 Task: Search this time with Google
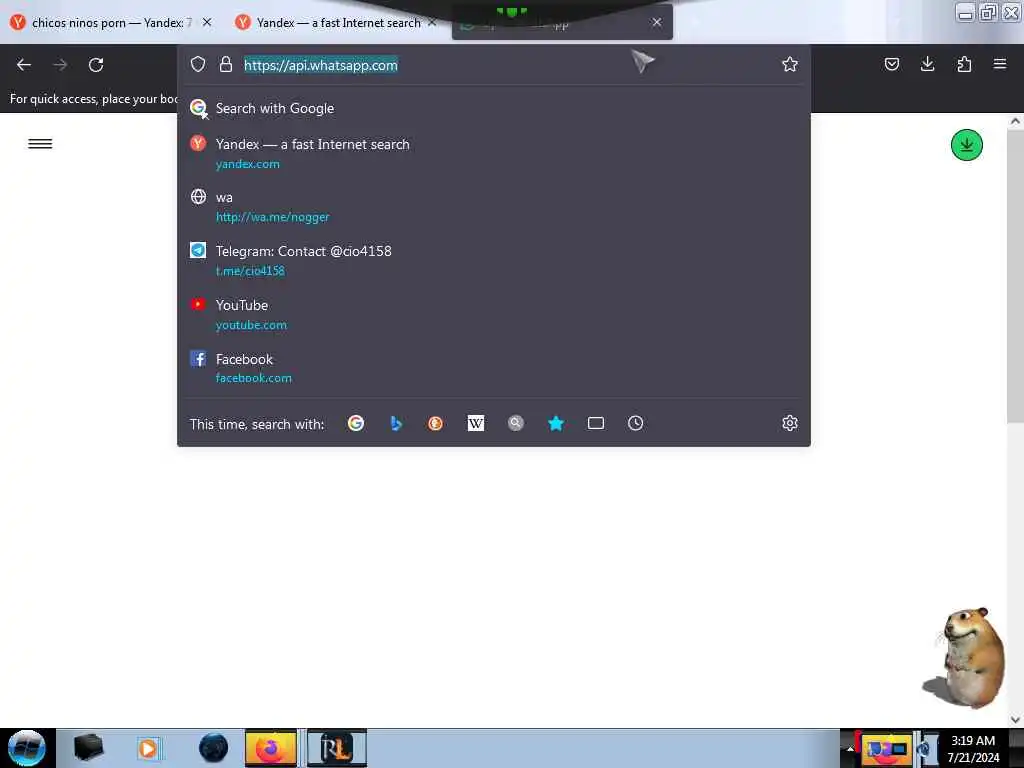coord(356,423)
